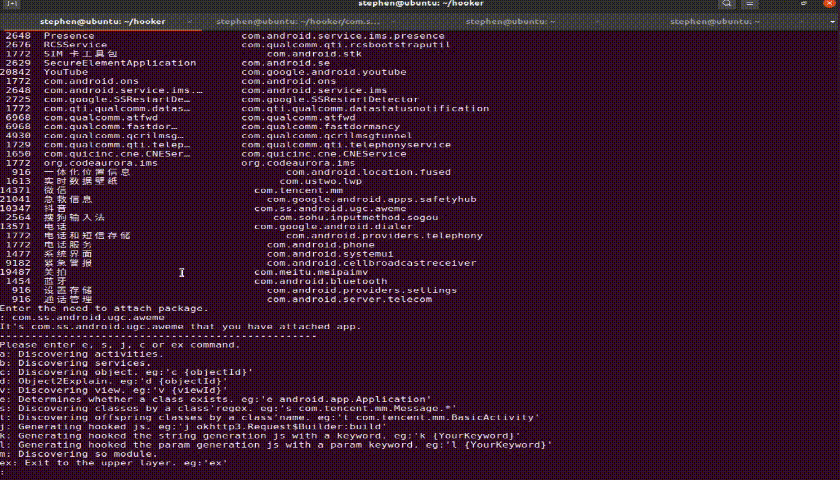Screen dimensions: 840x480
Task: Switch to the ~/hooker/com.s... terminal tab
Action: [298, 22]
